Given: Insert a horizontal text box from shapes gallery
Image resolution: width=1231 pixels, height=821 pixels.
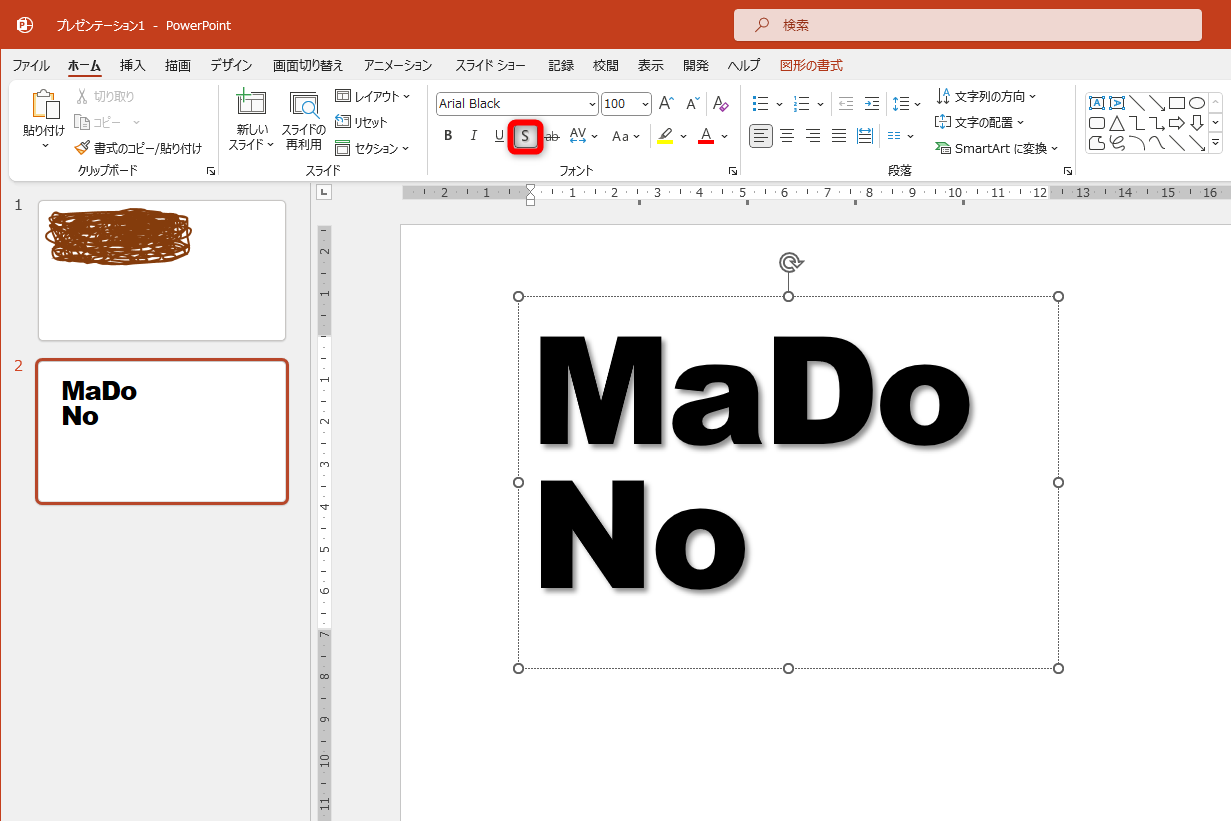Looking at the screenshot, I should (1097, 103).
